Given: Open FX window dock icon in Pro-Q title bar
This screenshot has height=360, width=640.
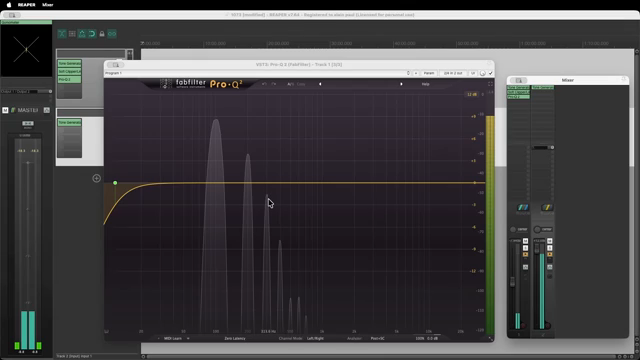Looking at the screenshot, I should point(116,65).
